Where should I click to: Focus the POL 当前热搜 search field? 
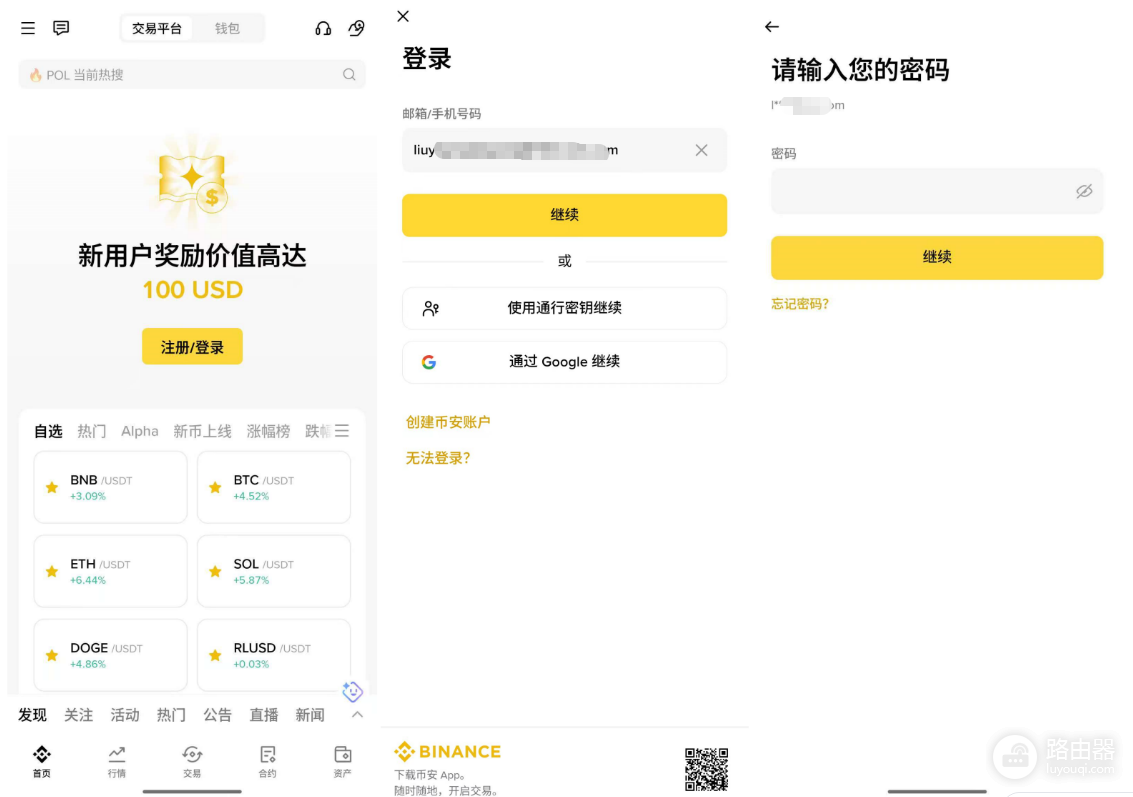(x=192, y=74)
